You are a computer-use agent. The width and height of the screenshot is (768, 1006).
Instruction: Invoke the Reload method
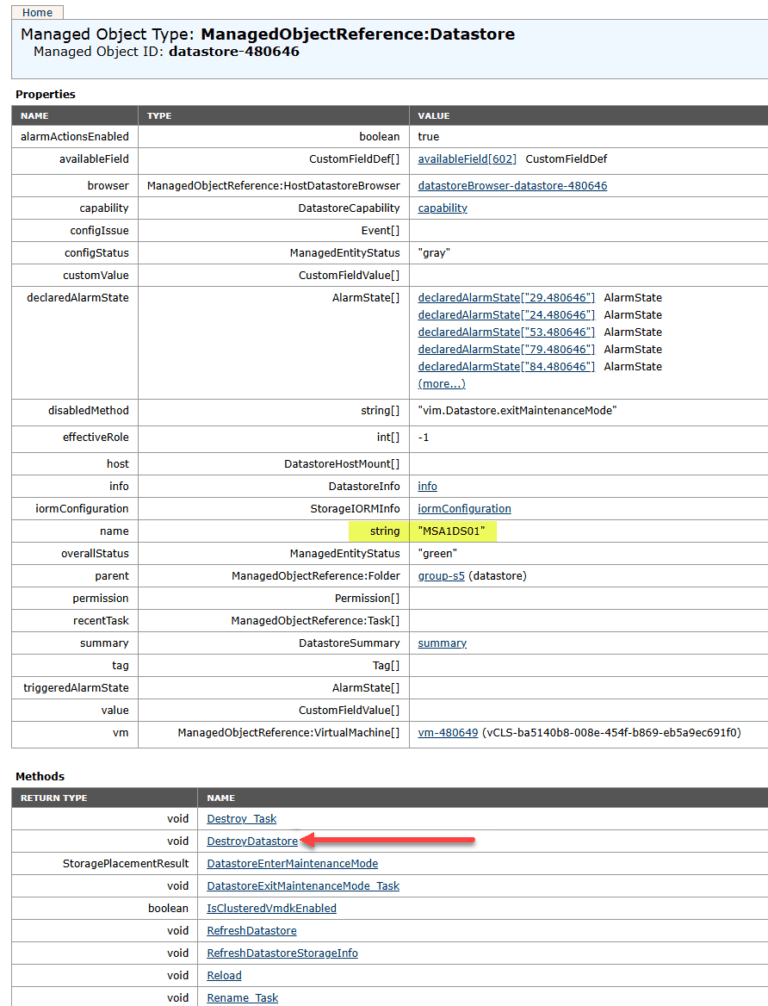click(224, 976)
